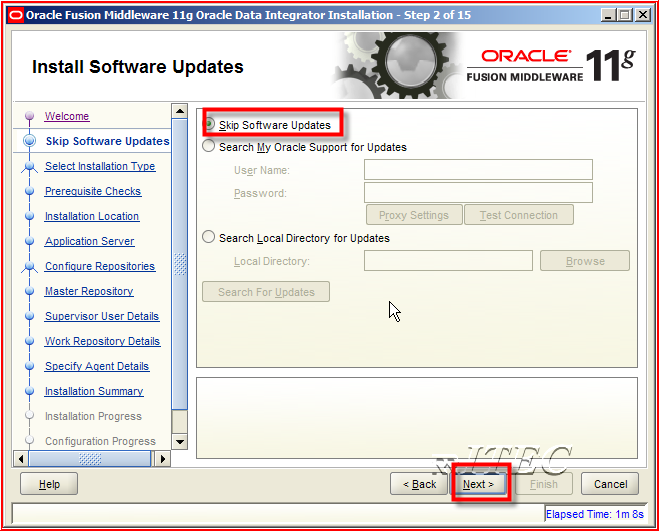Click the Test Connection button
Viewport: 659px width, 531px height.
tap(519, 215)
